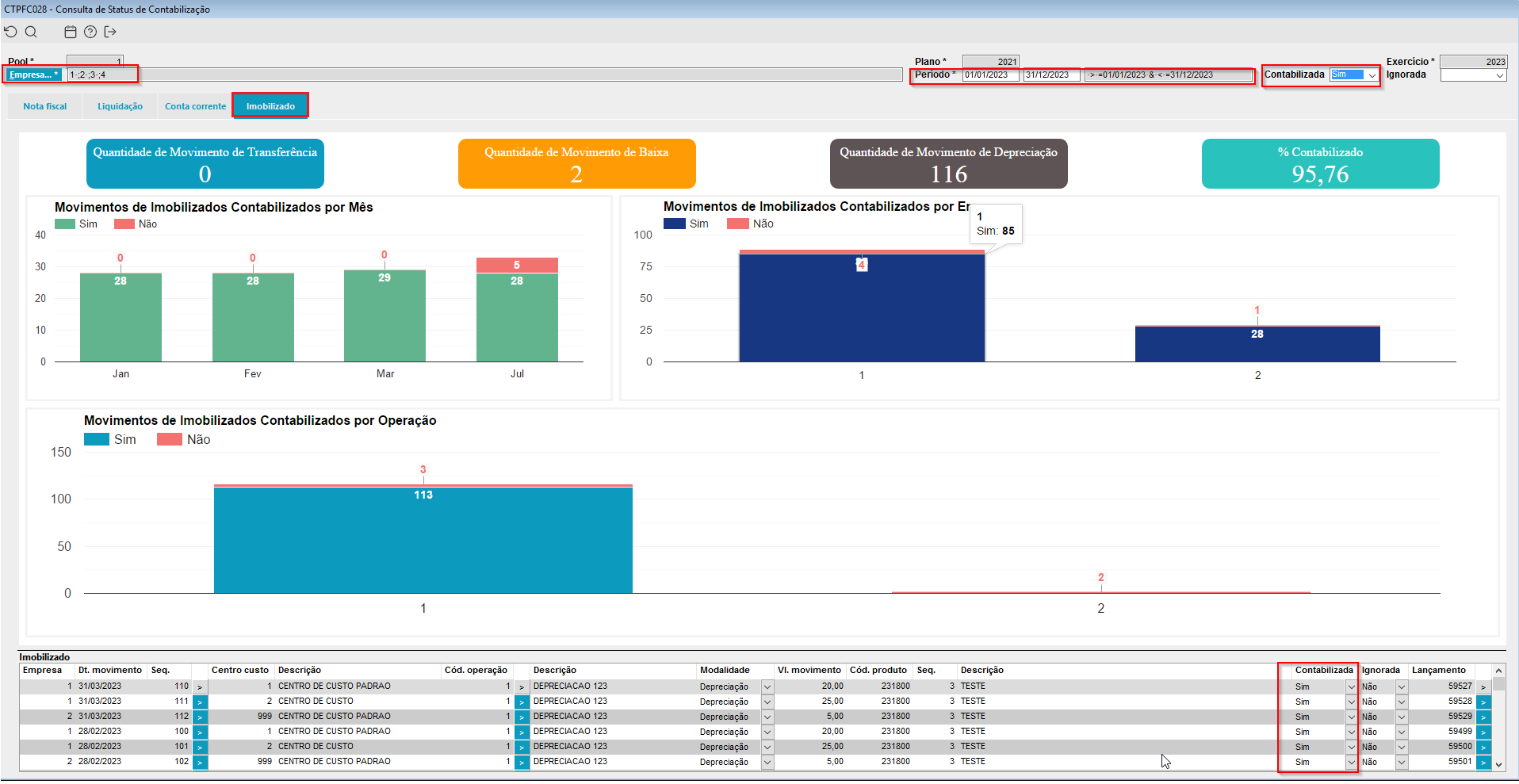Click the Dt. movimento column header
Screen dimensions: 1519x784
[110, 671]
